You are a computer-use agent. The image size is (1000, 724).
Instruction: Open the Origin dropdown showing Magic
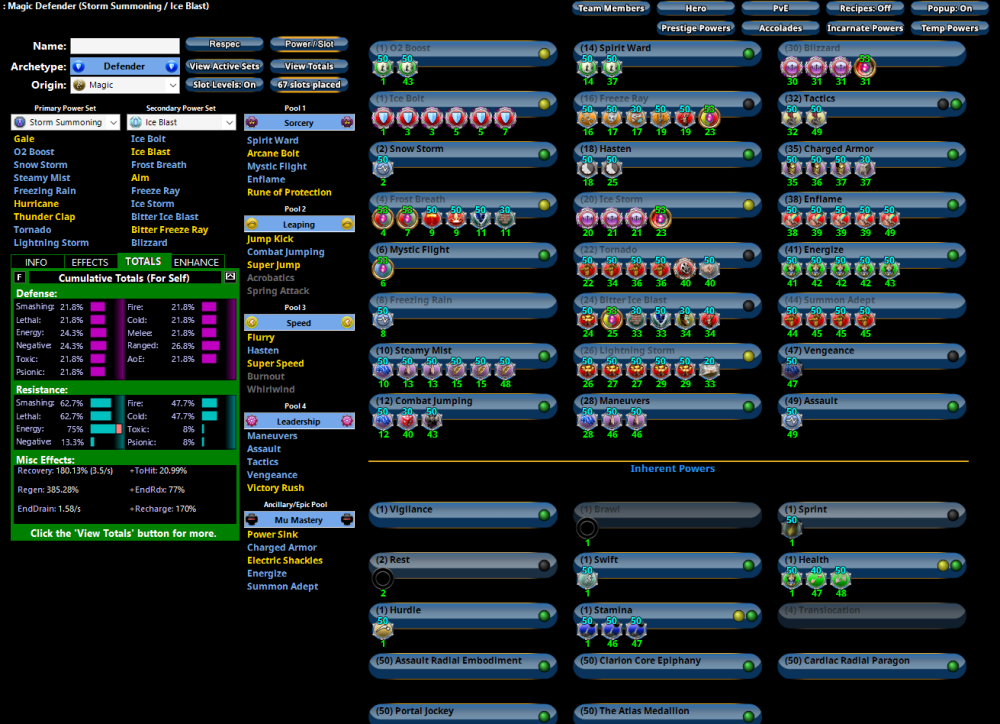click(124, 85)
